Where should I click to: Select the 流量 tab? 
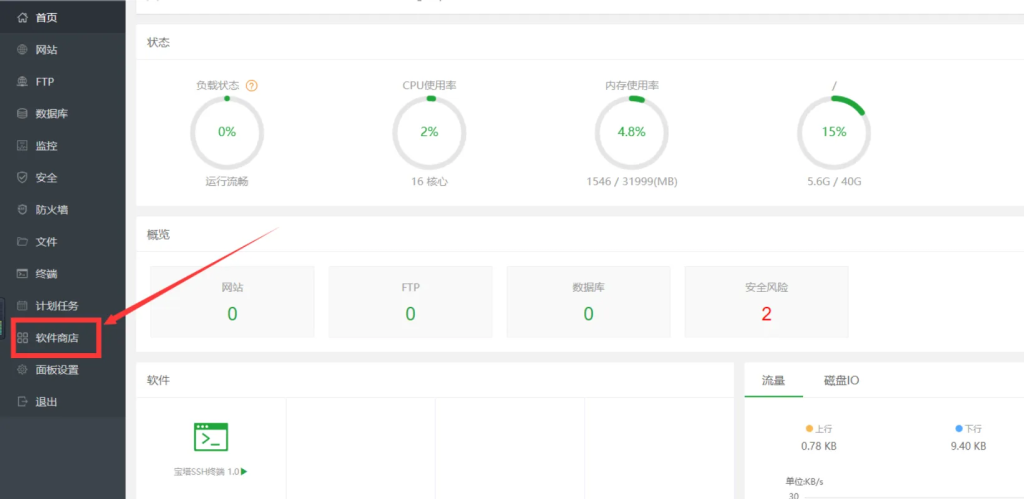pyautogui.click(x=774, y=380)
